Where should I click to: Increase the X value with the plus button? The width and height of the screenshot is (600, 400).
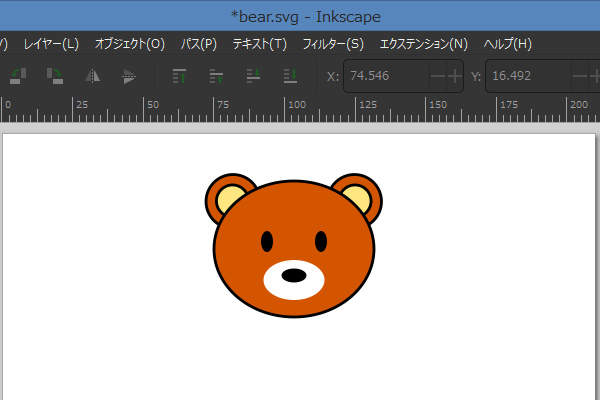[455, 76]
